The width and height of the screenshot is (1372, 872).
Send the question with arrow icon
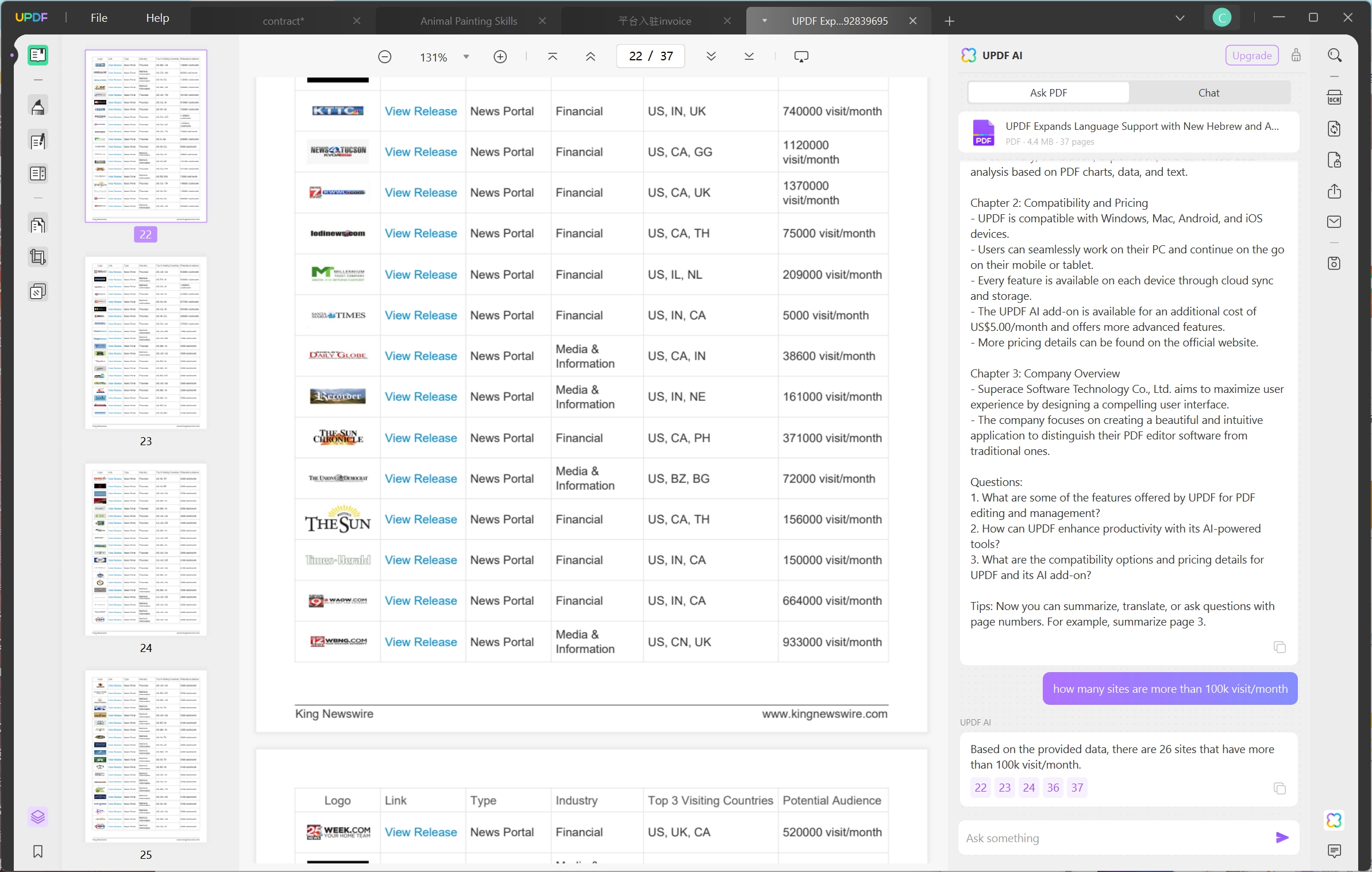[x=1282, y=838]
